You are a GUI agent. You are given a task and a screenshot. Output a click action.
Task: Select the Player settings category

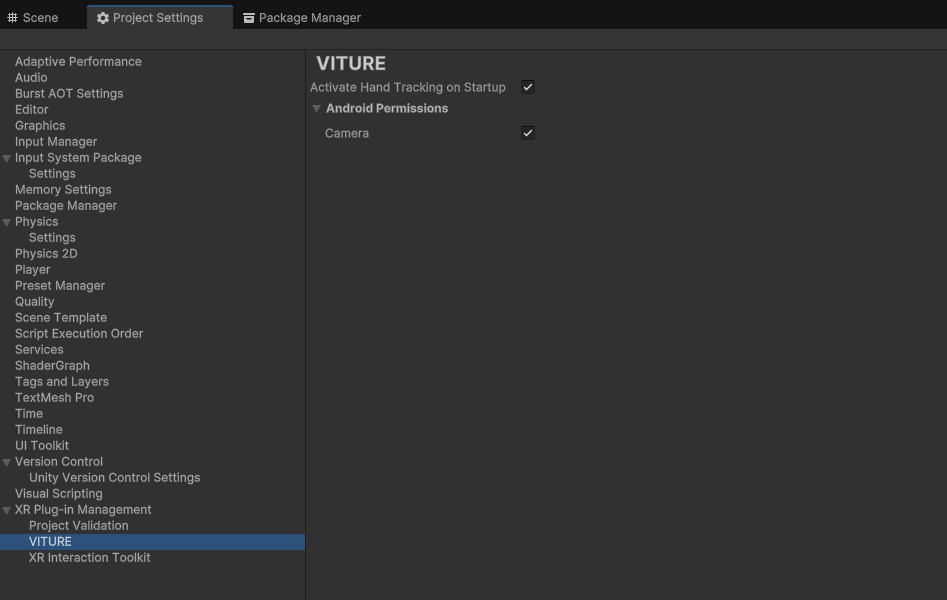(32, 270)
